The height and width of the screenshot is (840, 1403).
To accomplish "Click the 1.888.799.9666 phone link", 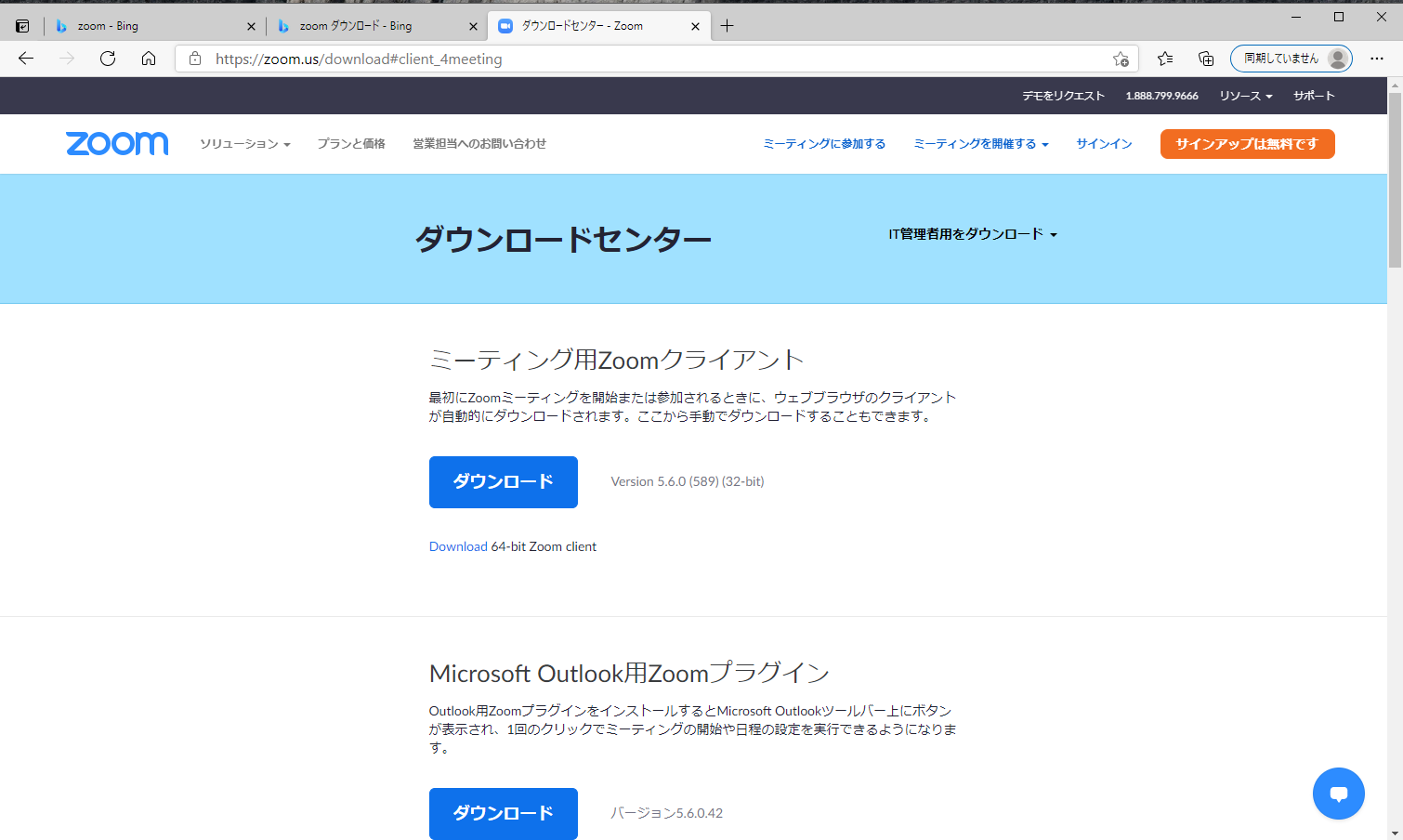I will tap(1162, 96).
